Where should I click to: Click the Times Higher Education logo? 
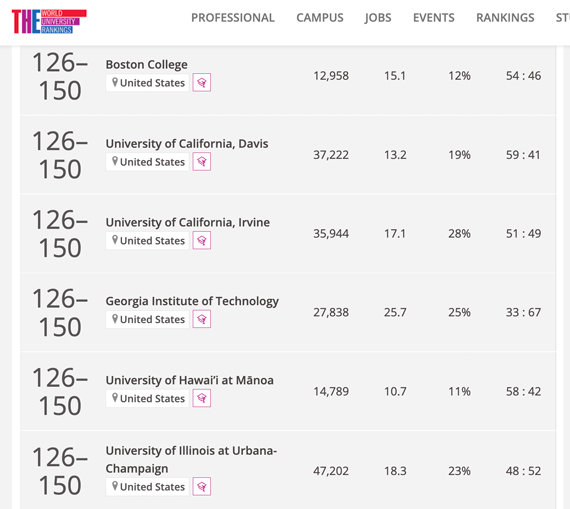coord(49,21)
